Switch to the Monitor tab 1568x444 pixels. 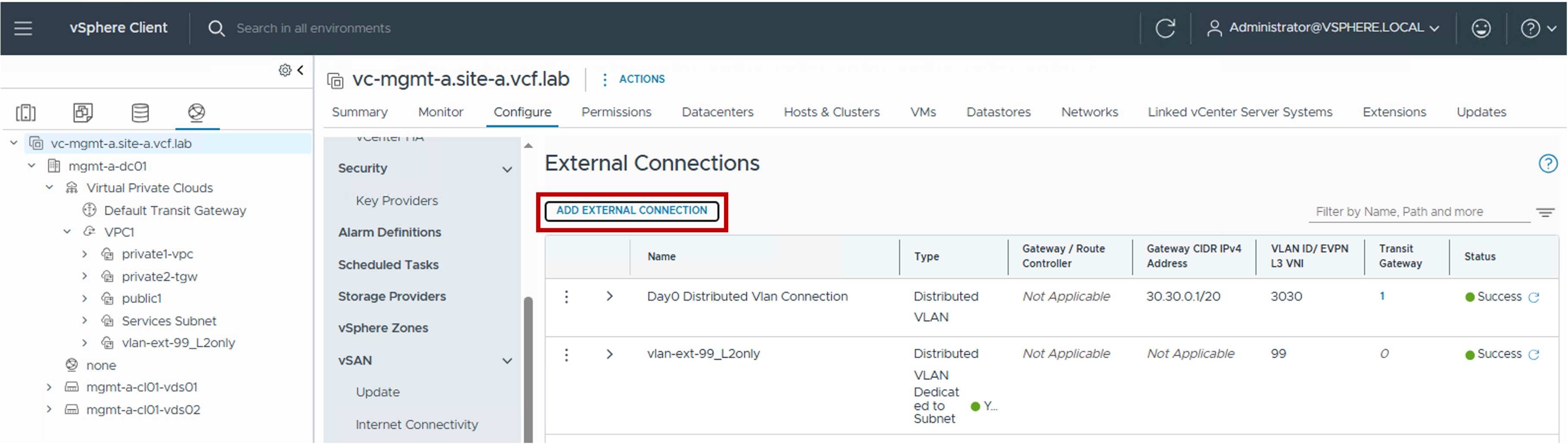tap(441, 112)
